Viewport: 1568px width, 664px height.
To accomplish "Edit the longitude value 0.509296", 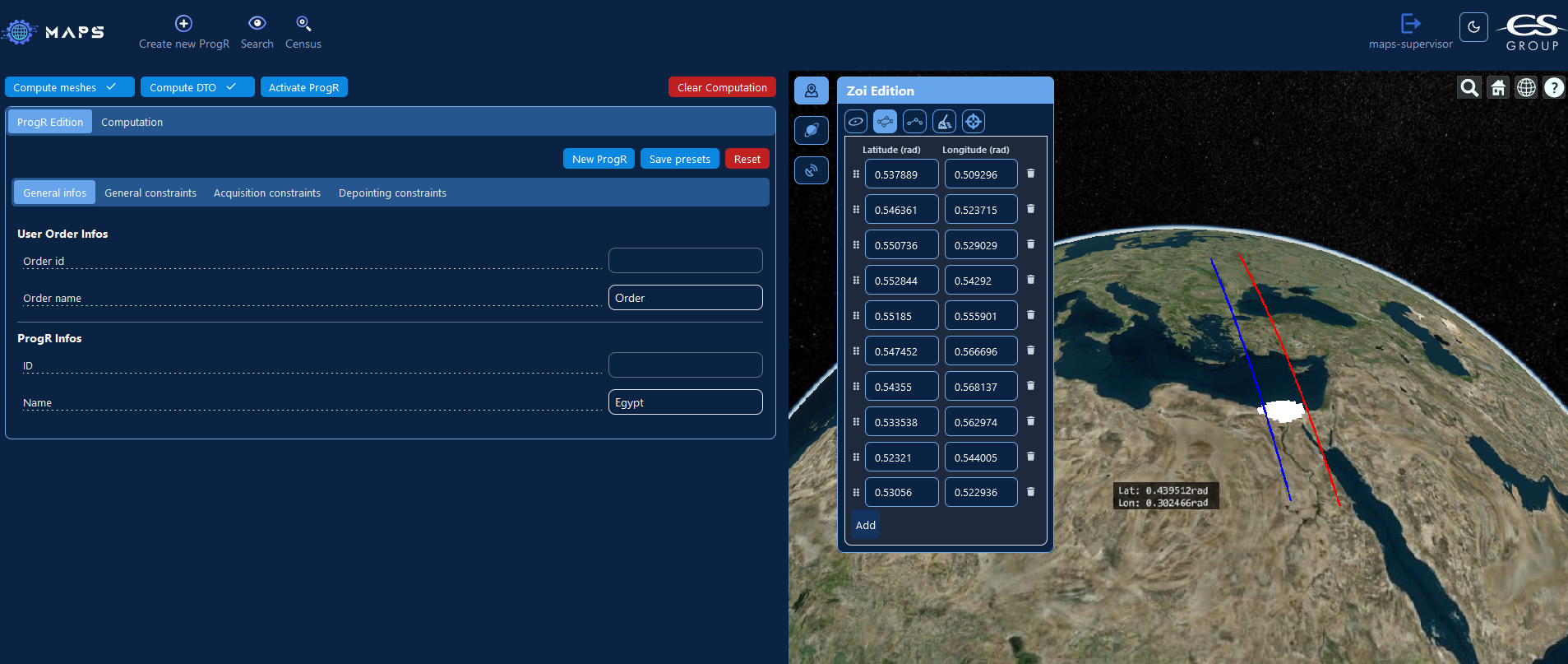I will (x=981, y=174).
